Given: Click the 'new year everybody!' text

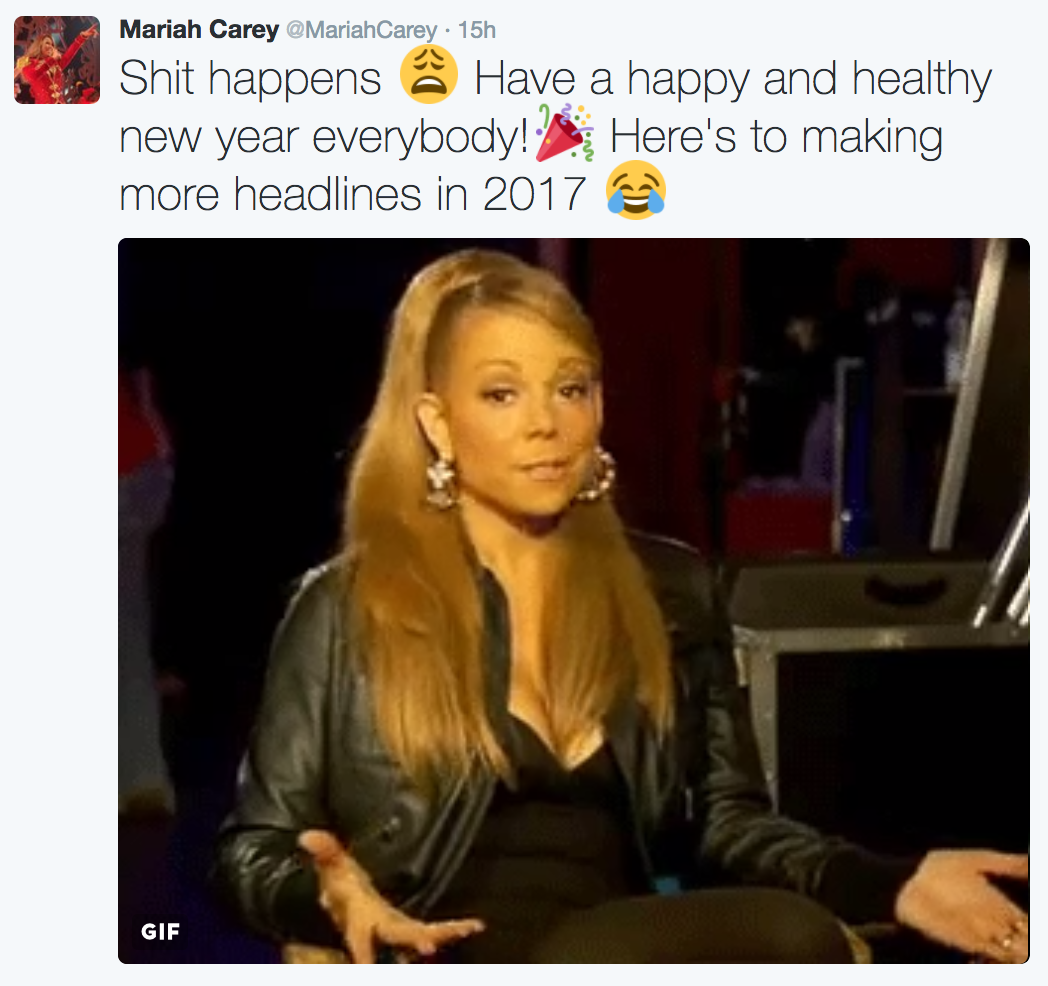Looking at the screenshot, I should coord(324,138).
